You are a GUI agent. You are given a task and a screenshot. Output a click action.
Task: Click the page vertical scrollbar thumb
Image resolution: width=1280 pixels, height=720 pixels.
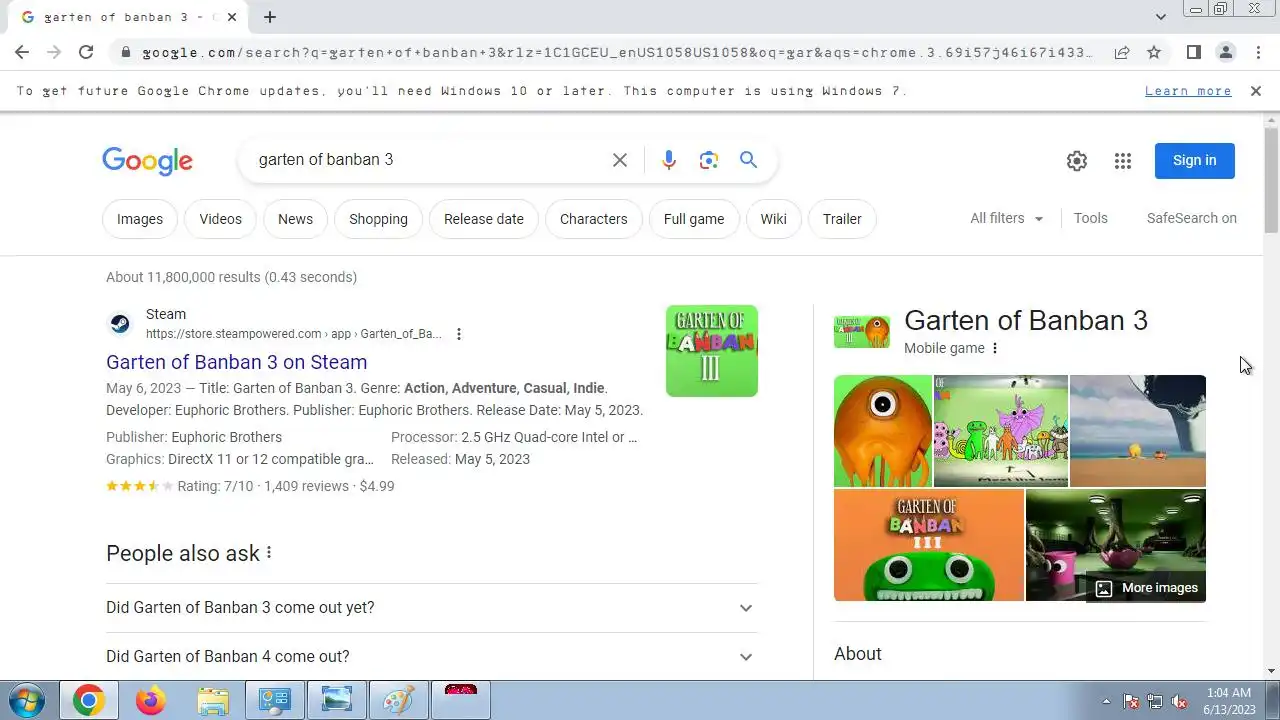[1271, 181]
